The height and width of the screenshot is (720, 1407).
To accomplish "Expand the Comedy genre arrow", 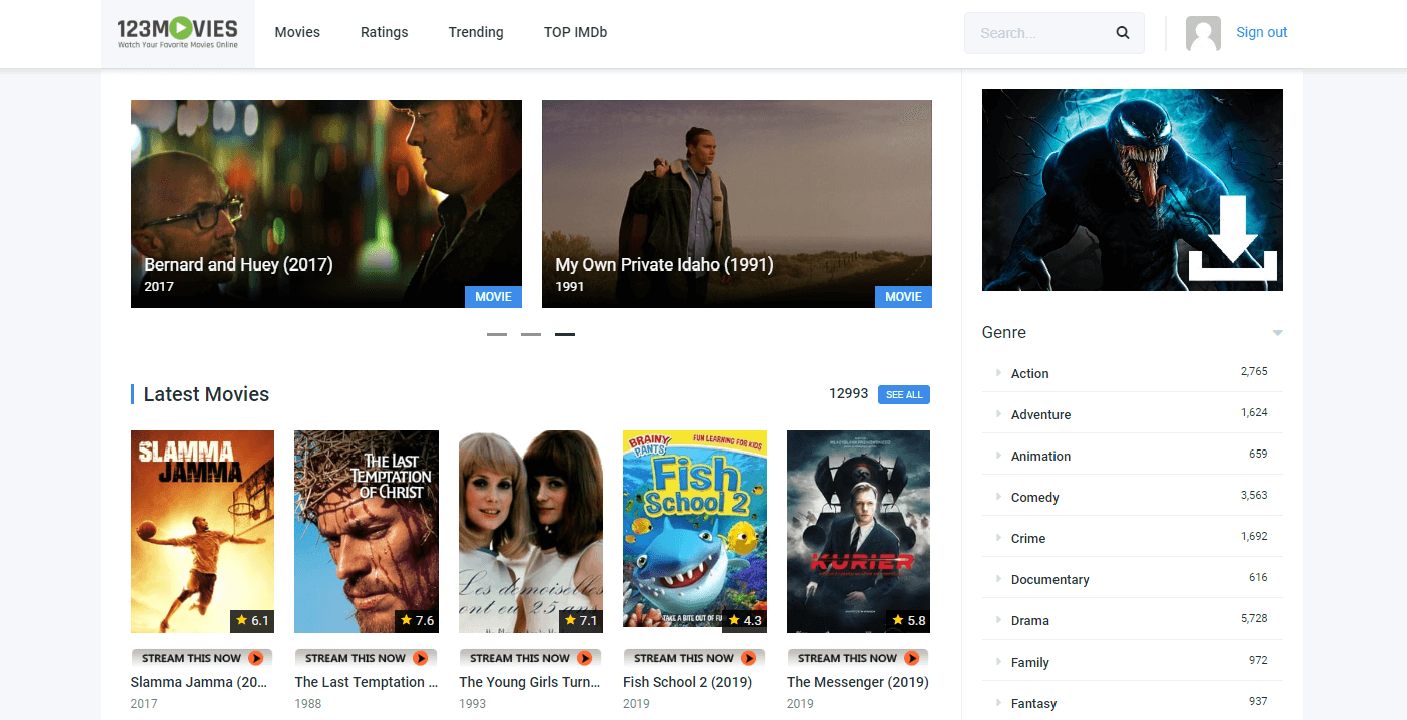I will click(x=998, y=497).
